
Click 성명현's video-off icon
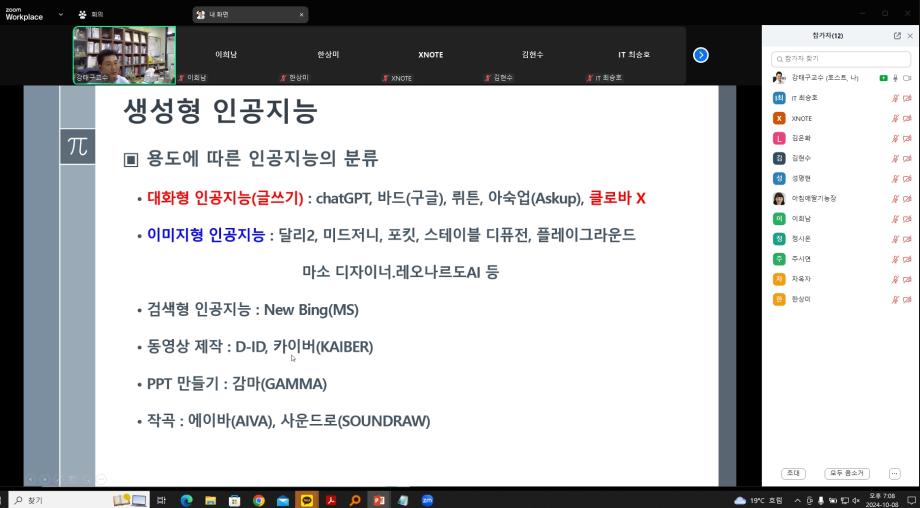907,178
